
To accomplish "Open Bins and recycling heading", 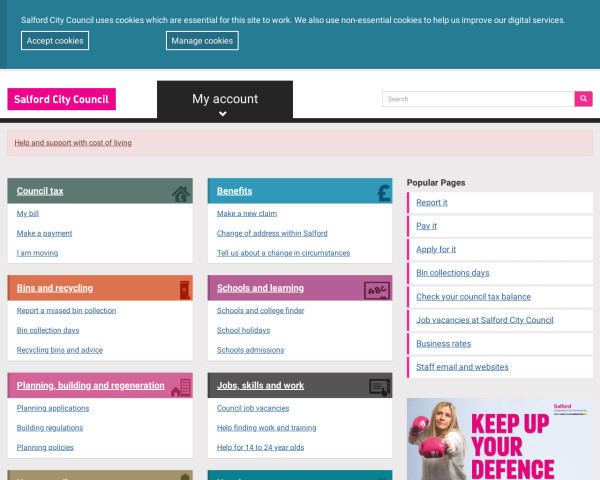I will [x=55, y=288].
